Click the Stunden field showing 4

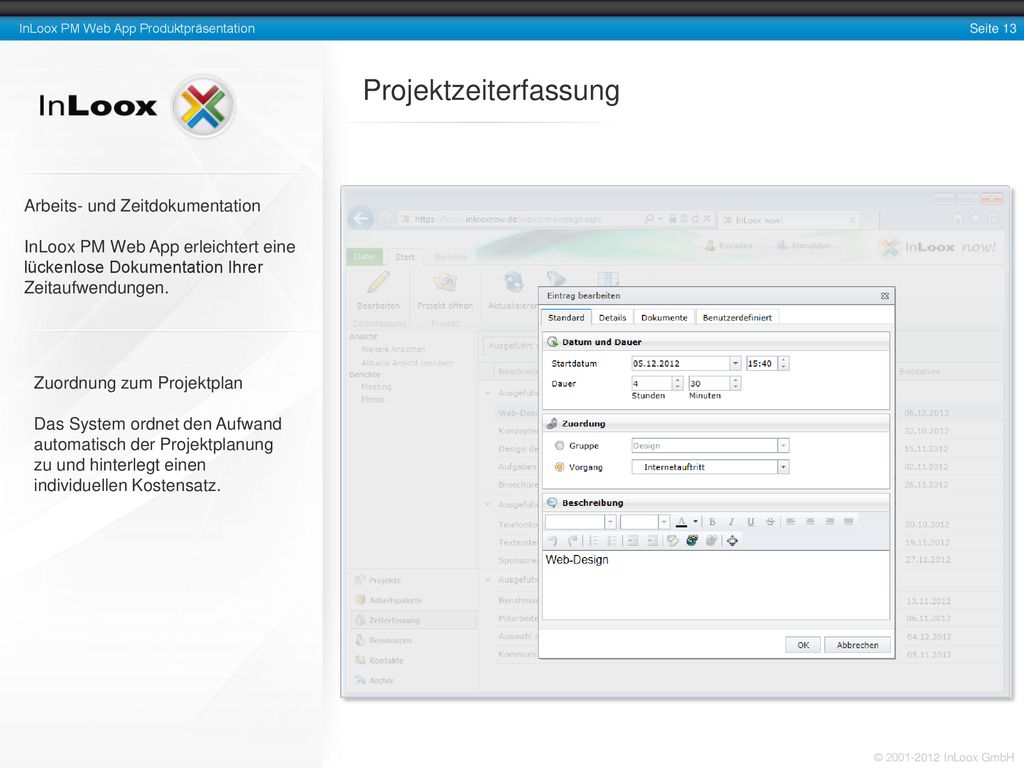point(652,383)
